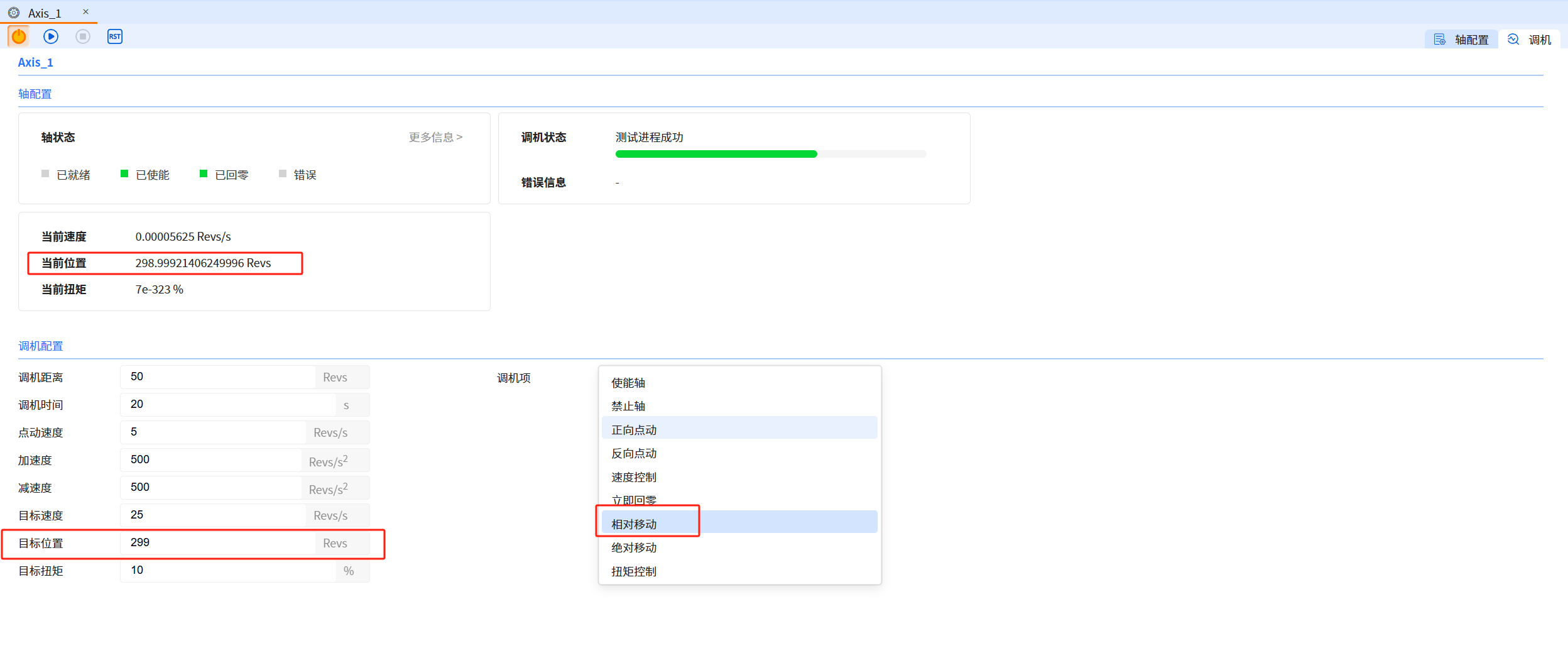Switch to the 调机 tab
Image resolution: width=1568 pixels, height=648 pixels.
coord(1530,40)
